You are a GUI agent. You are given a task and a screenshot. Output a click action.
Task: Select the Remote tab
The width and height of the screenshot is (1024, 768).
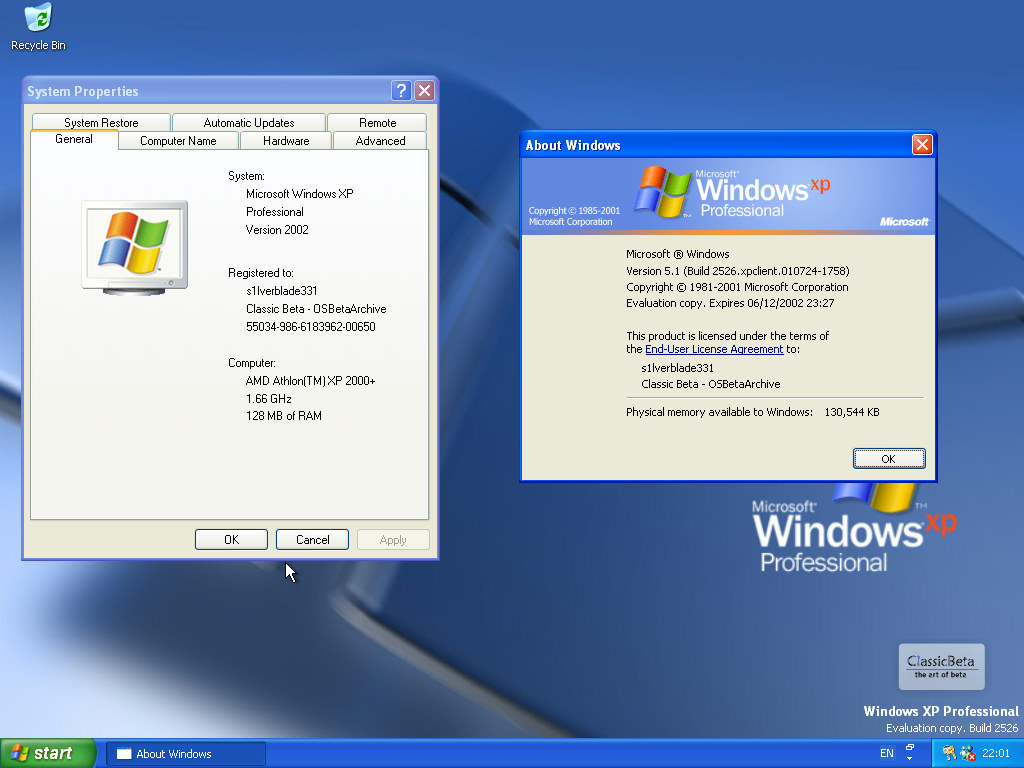(x=378, y=121)
